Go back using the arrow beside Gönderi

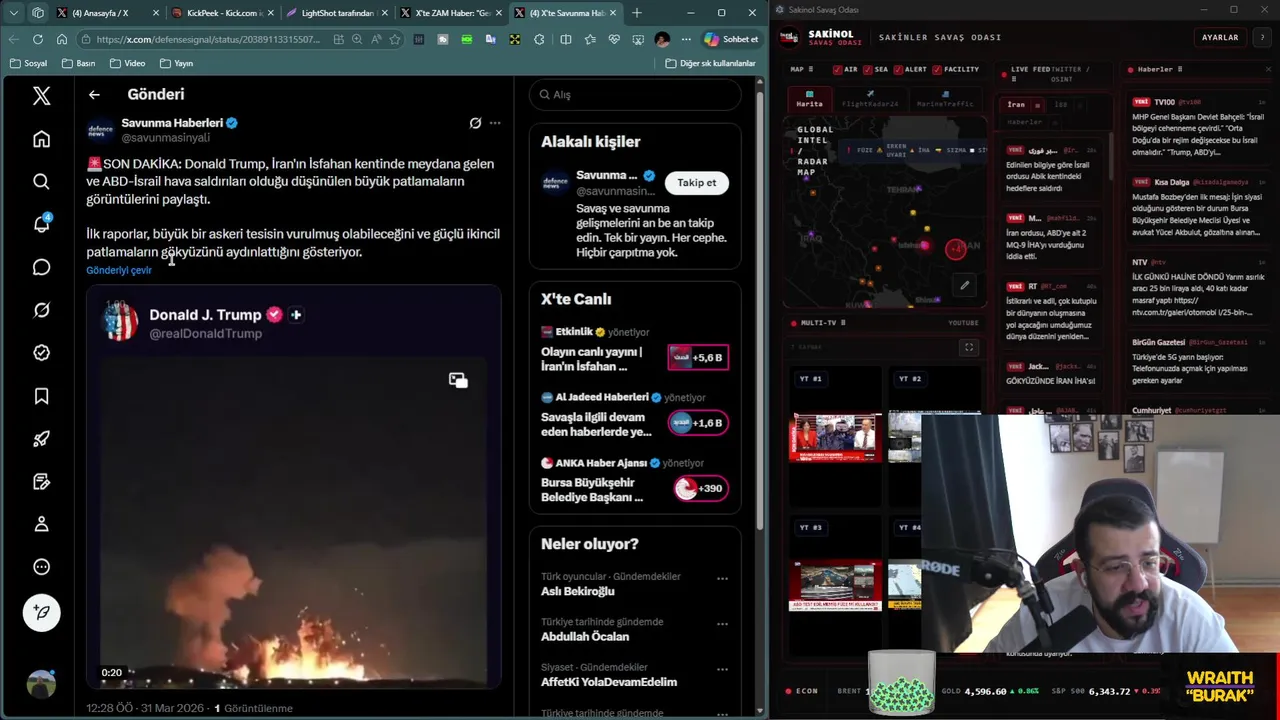point(94,94)
